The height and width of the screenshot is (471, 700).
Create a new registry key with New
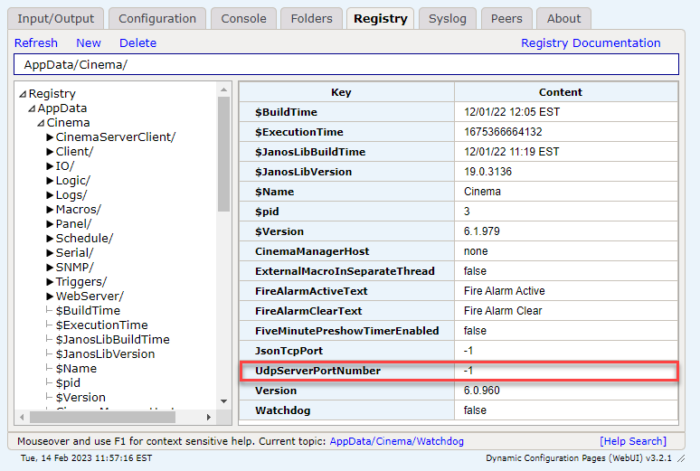coord(88,43)
